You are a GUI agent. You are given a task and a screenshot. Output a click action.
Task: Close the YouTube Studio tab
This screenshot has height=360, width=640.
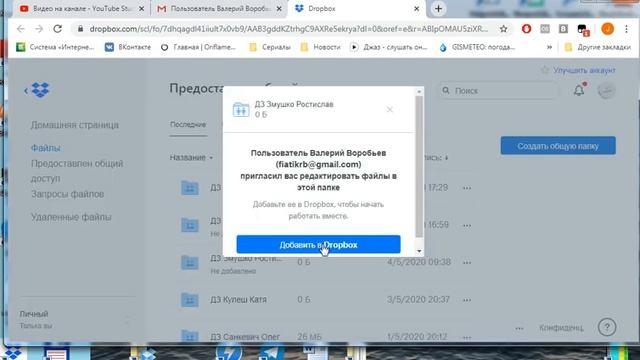coord(142,9)
